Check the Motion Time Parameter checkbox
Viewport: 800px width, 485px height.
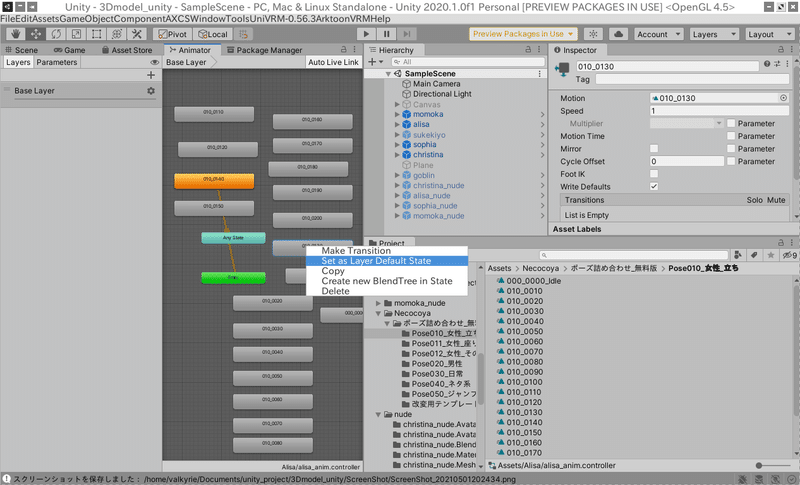click(x=731, y=136)
